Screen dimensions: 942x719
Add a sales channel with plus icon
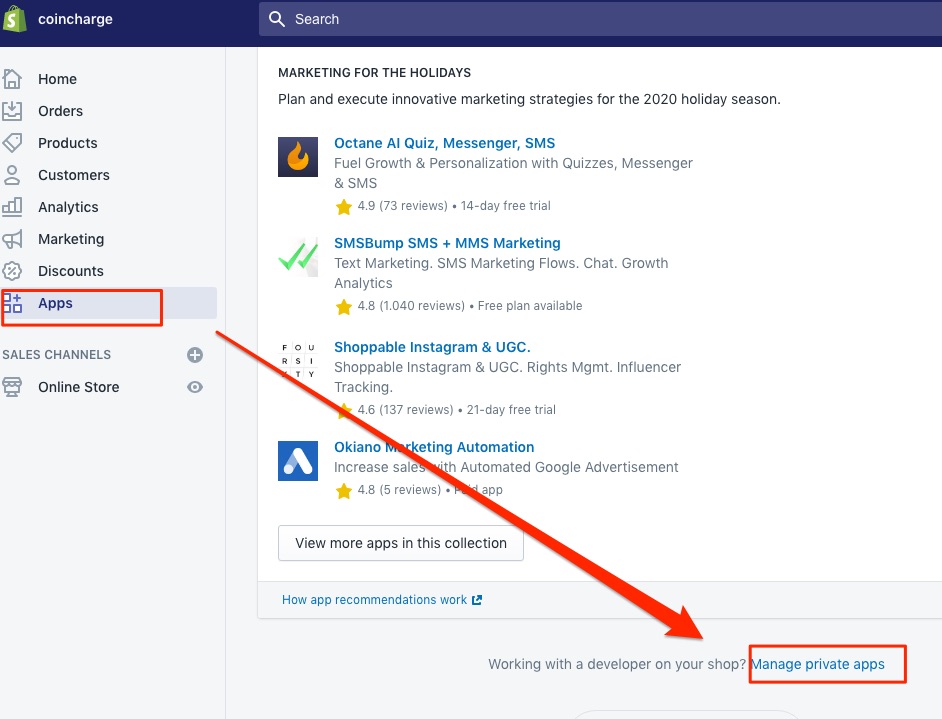tap(195, 355)
